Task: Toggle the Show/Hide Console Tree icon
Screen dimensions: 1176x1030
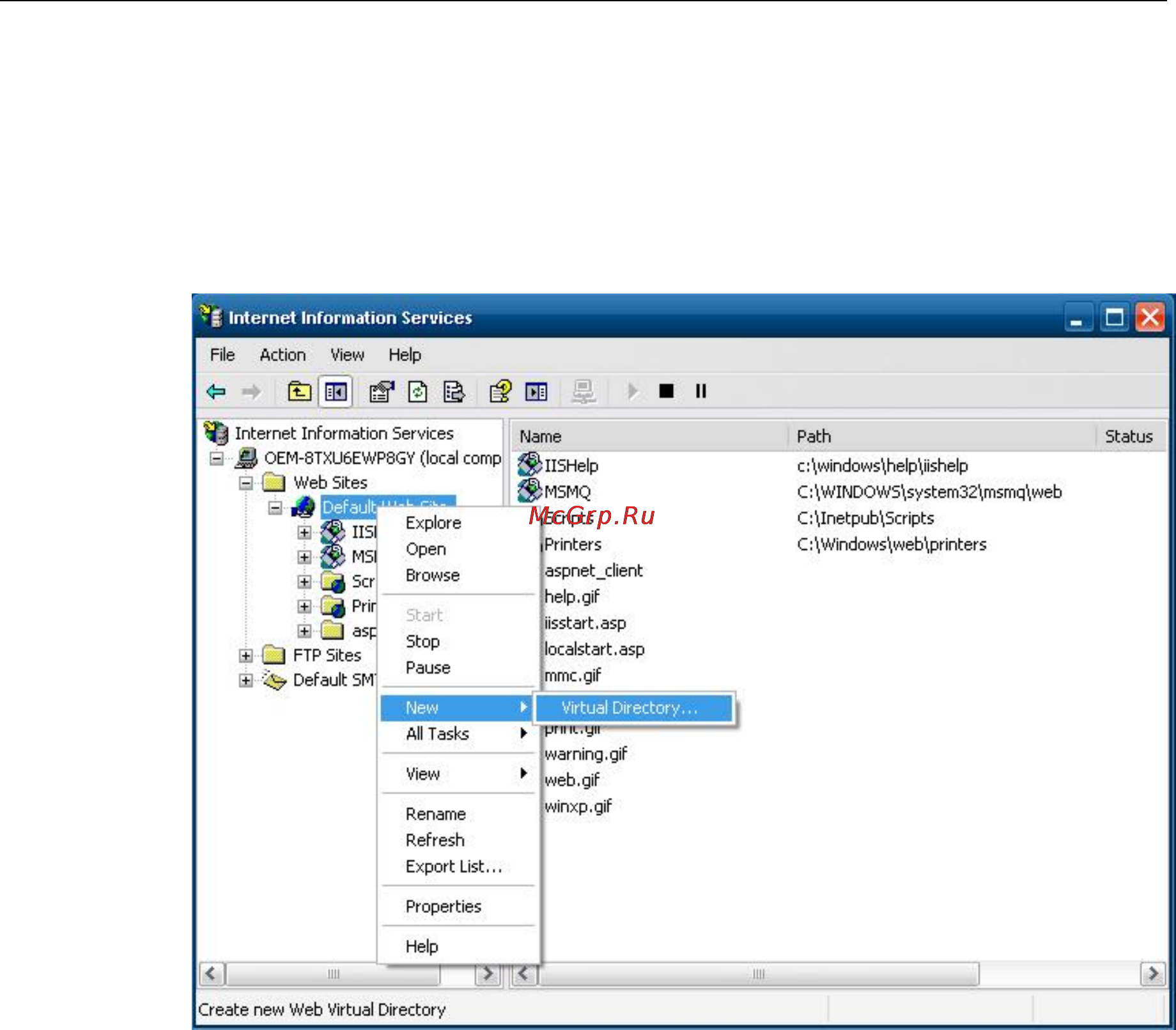Action: tap(336, 391)
